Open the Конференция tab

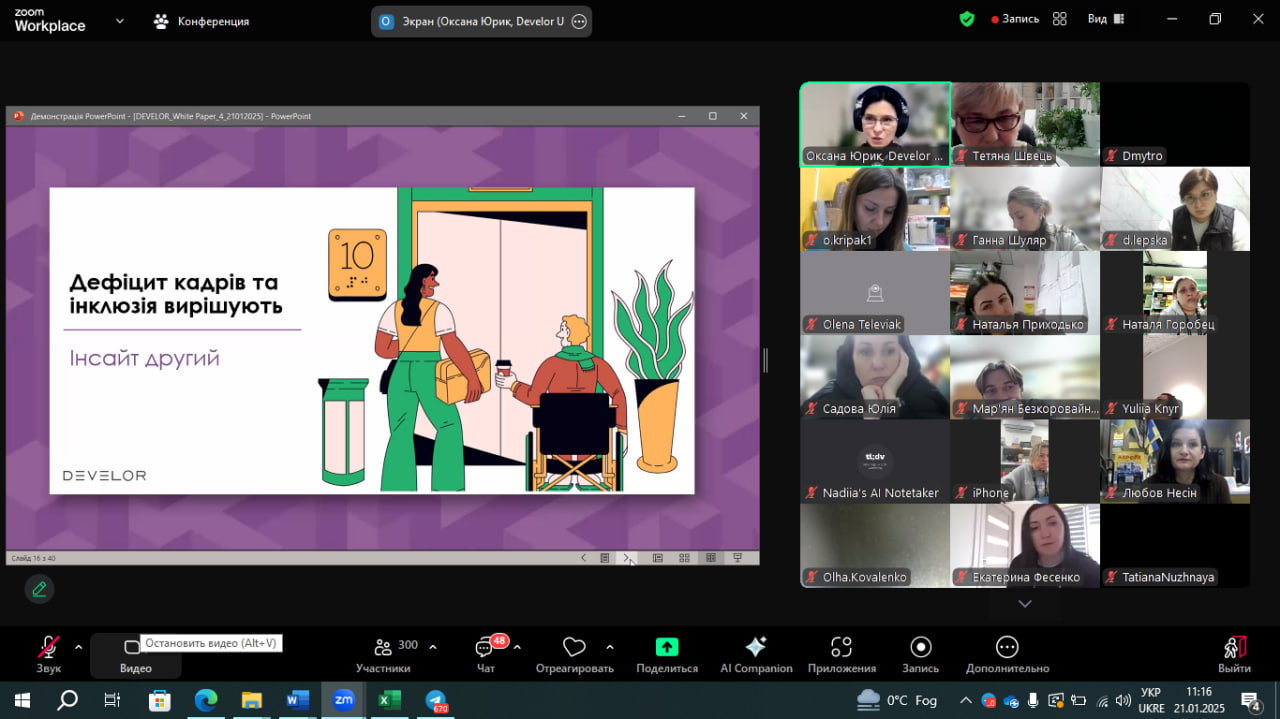(202, 21)
